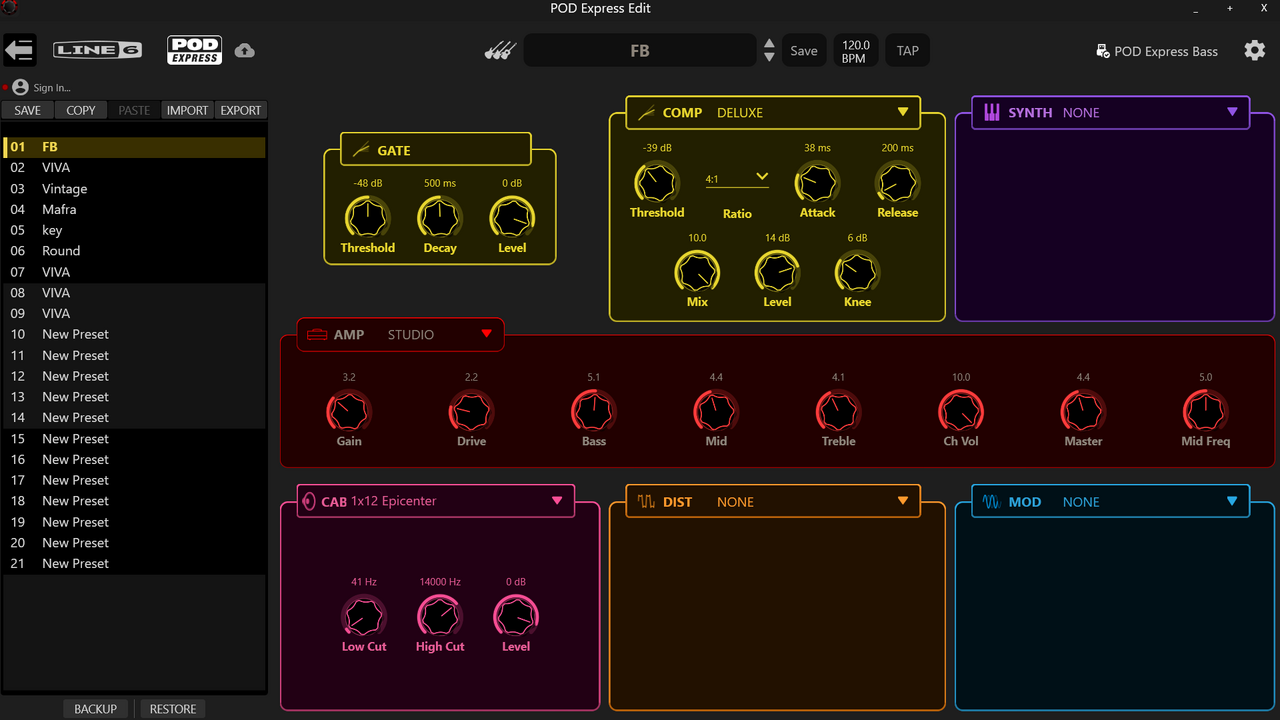Screen dimensions: 1280x720
Task: Step to the next preset with down arrow
Action: (769, 57)
